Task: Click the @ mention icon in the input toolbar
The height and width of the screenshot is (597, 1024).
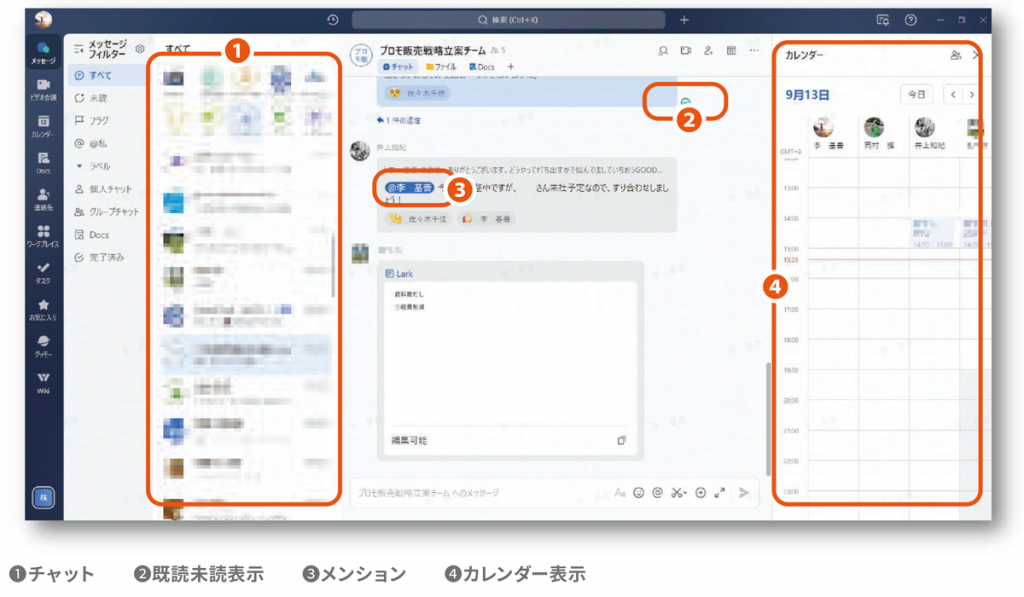Action: click(657, 493)
